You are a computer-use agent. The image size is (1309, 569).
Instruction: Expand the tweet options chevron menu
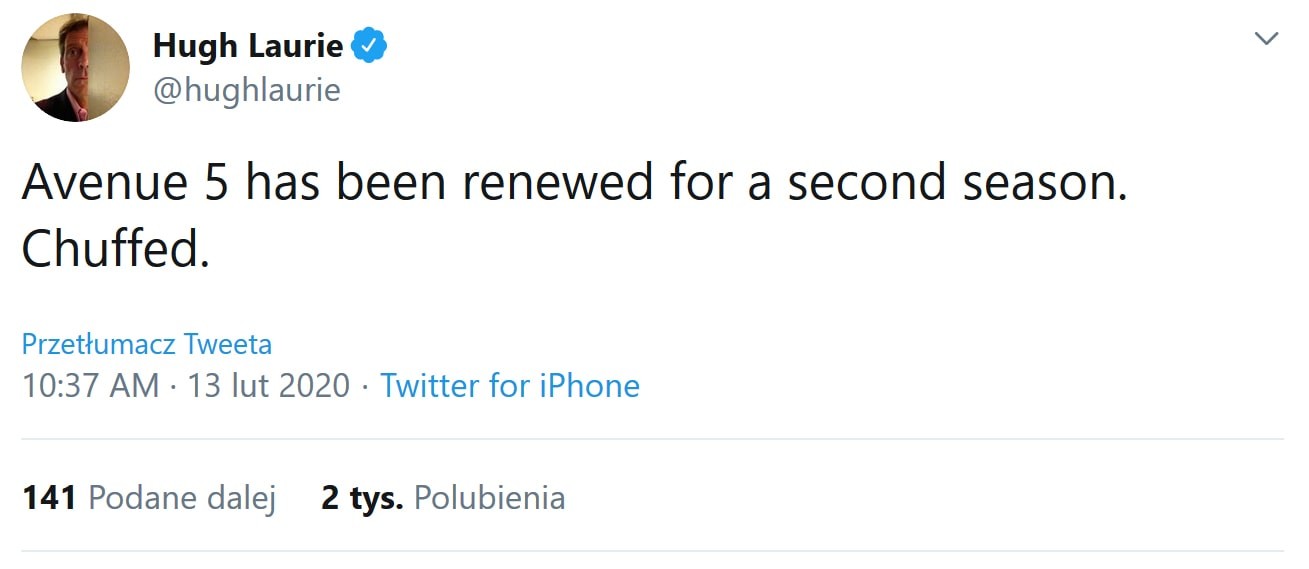1266,39
